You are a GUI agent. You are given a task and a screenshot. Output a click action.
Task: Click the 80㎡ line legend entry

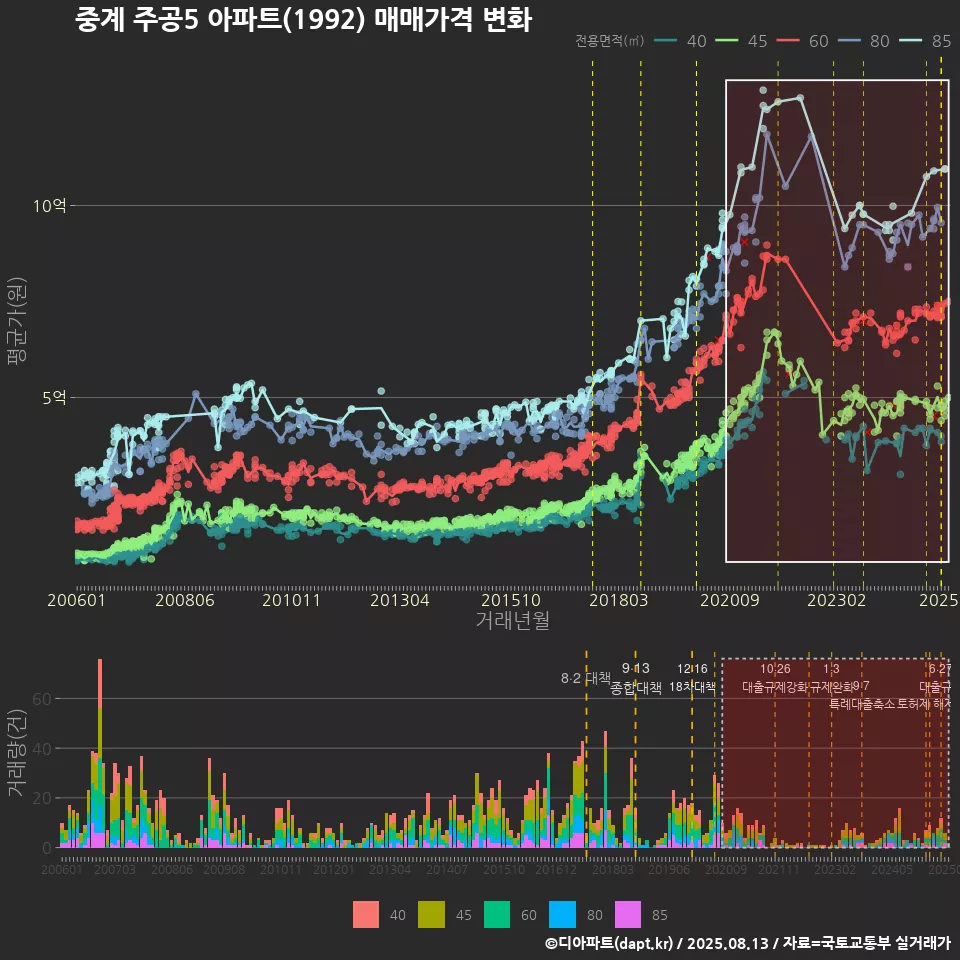point(864,41)
